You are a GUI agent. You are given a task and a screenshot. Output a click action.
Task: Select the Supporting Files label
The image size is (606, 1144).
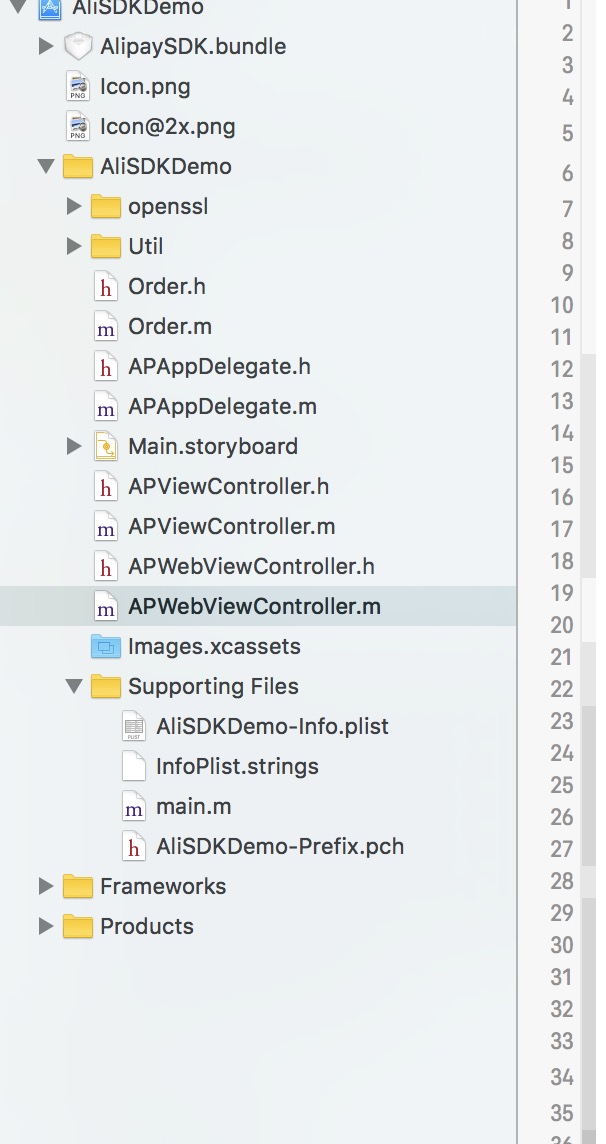(214, 687)
